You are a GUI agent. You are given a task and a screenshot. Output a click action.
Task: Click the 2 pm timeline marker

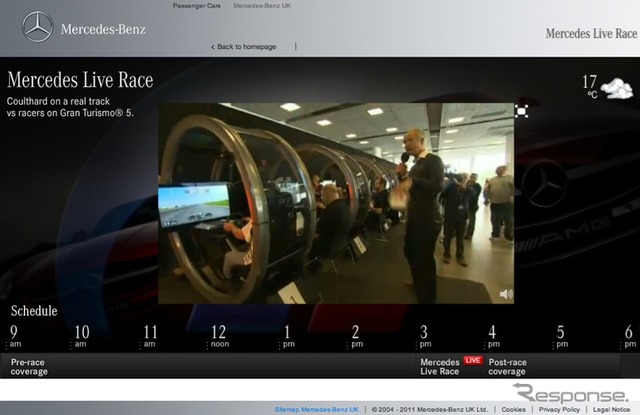356,337
